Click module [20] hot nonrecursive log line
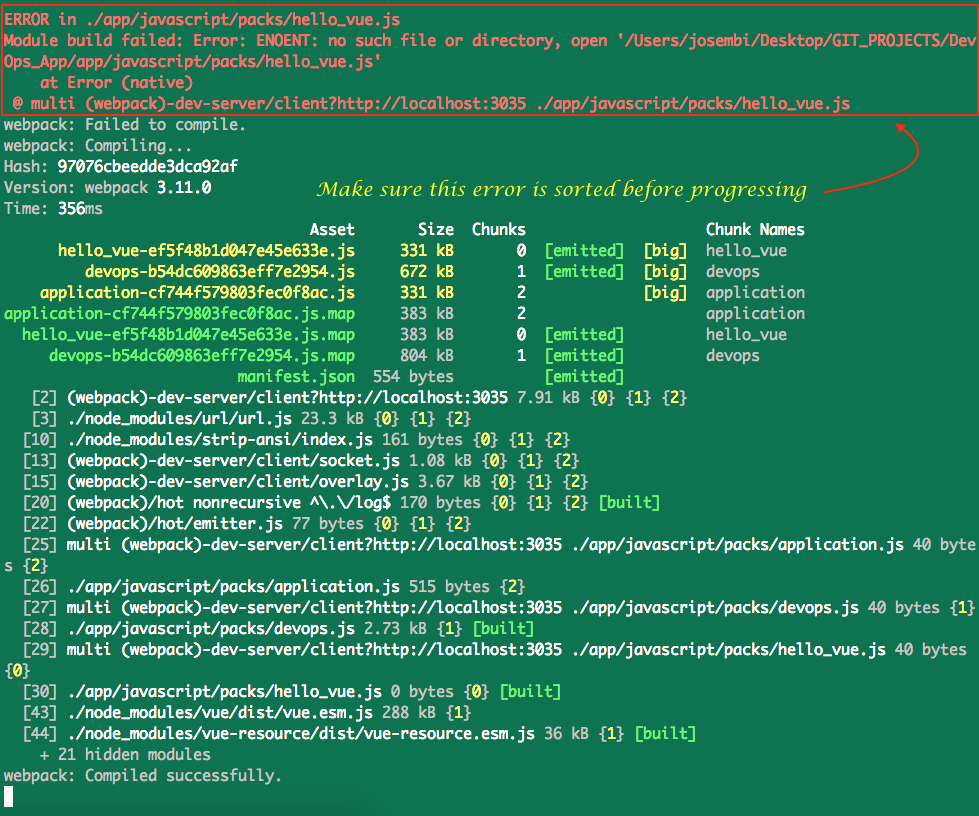Screen dimensions: 979x816 click(341, 503)
